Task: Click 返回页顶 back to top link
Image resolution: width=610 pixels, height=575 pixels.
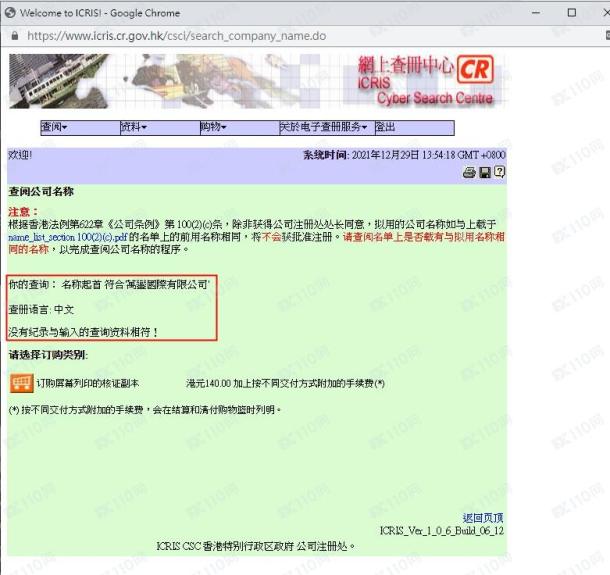Action: click(x=483, y=518)
